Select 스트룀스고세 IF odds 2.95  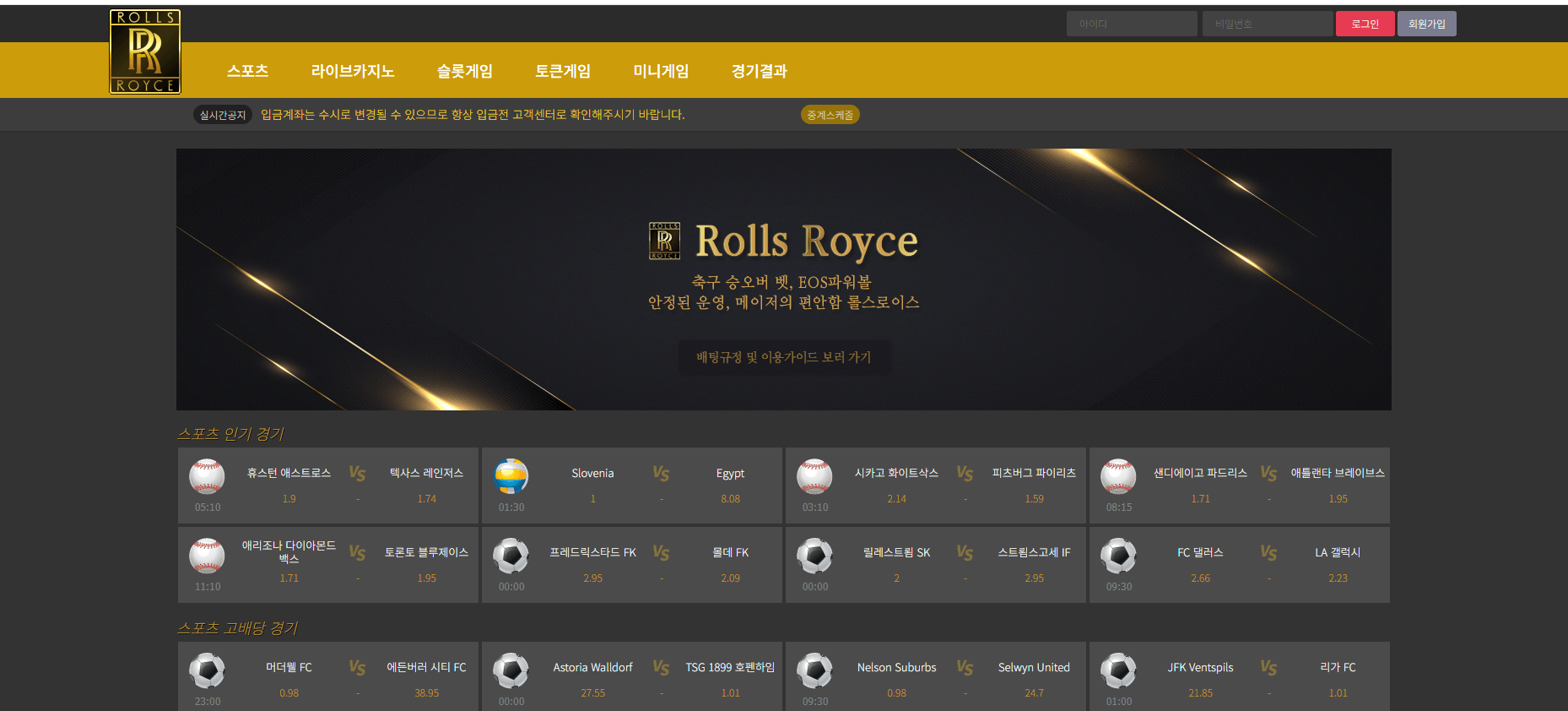pos(1034,578)
